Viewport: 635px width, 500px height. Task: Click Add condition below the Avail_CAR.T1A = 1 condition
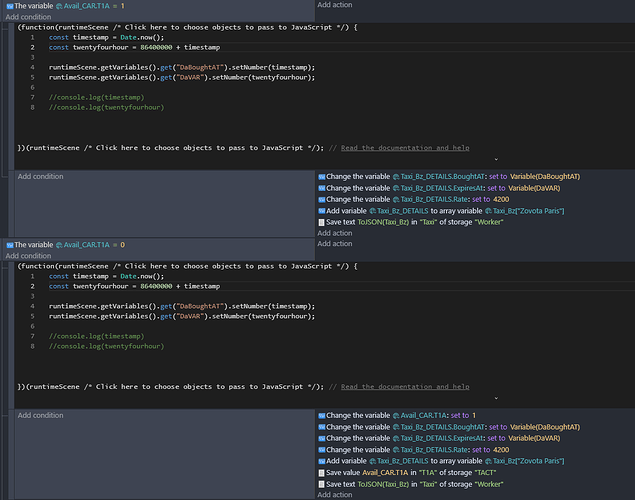[x=28, y=17]
